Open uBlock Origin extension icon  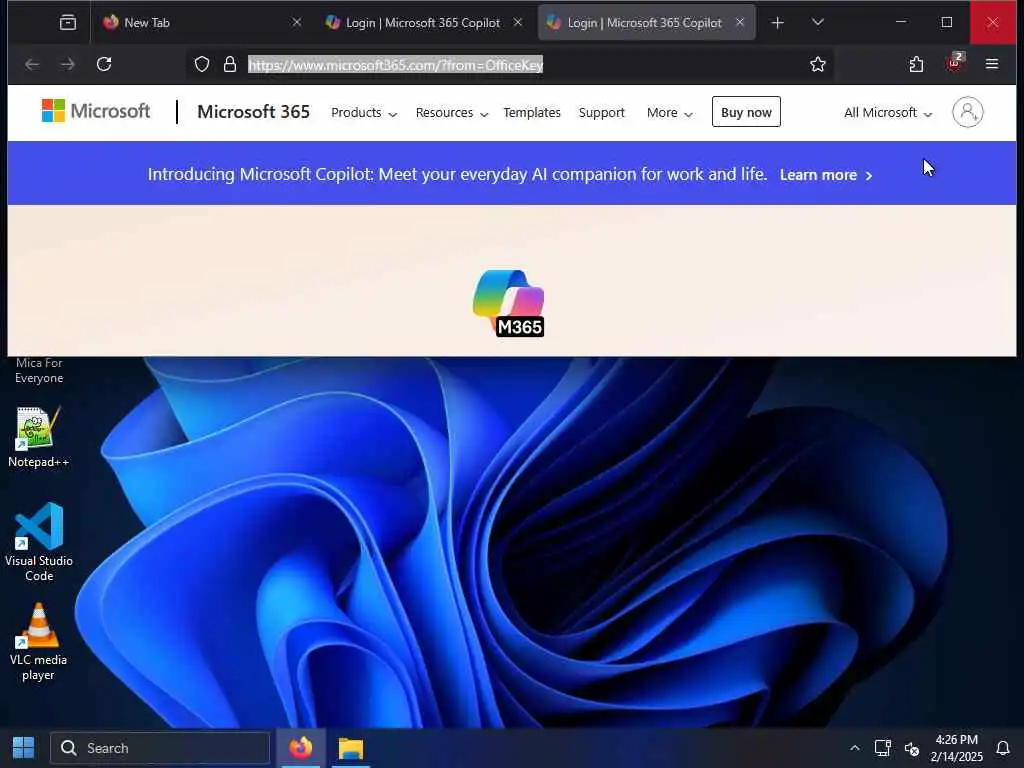[x=954, y=63]
